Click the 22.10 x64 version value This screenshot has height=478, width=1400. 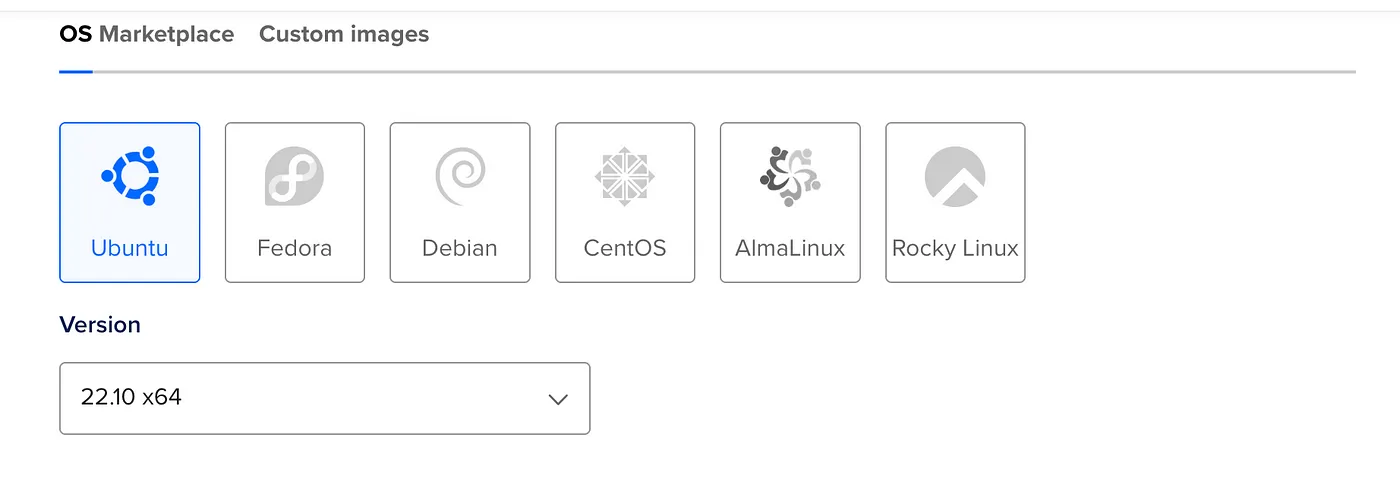pos(131,397)
